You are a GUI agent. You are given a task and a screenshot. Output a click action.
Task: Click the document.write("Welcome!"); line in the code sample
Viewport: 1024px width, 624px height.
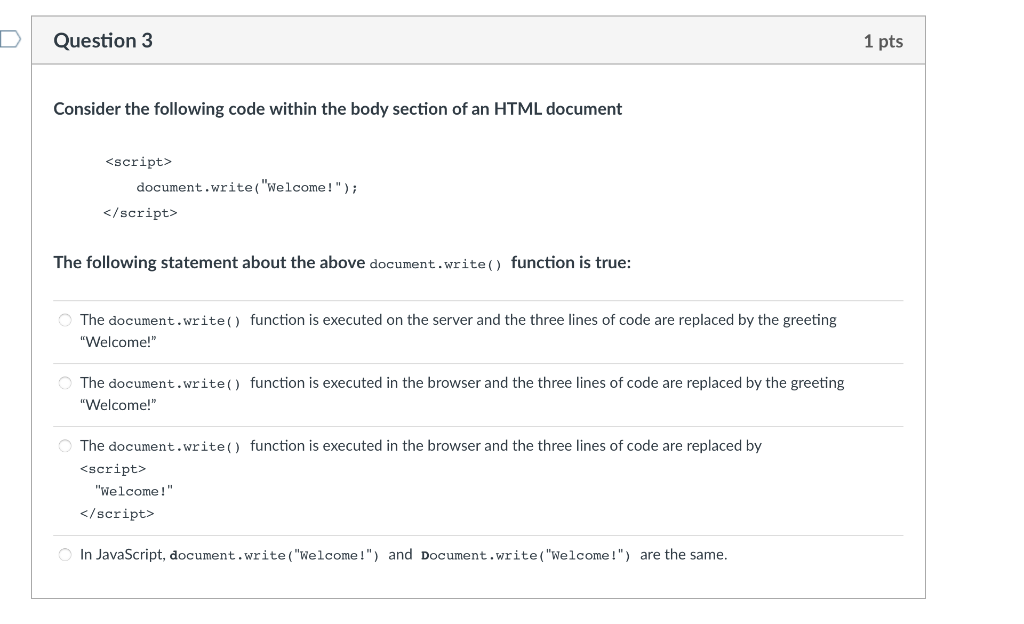(x=247, y=187)
